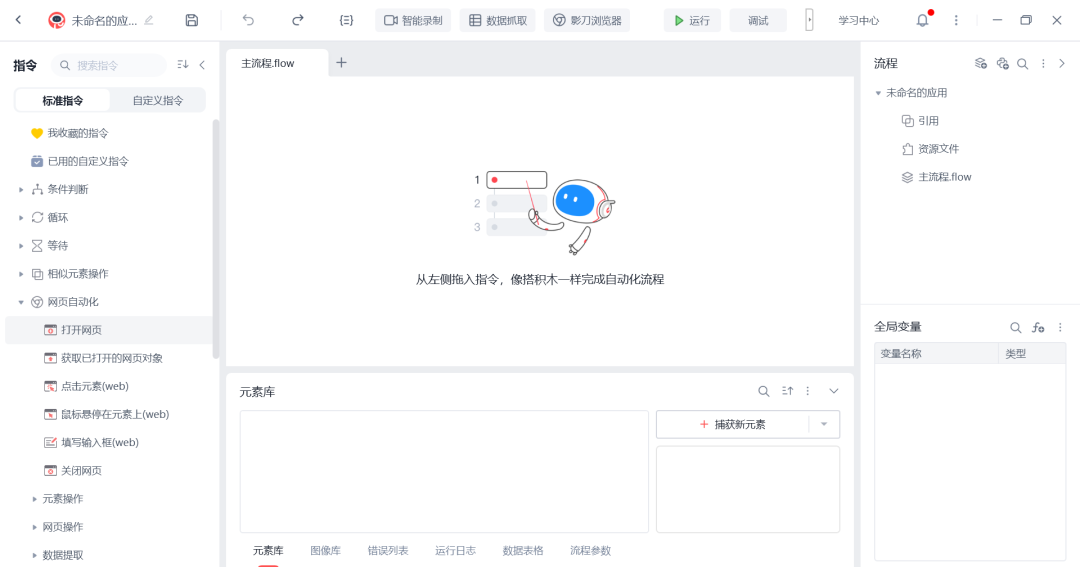Click first add-flow icon in 流程 header
Viewport: 1080px width, 567px height.
(981, 63)
